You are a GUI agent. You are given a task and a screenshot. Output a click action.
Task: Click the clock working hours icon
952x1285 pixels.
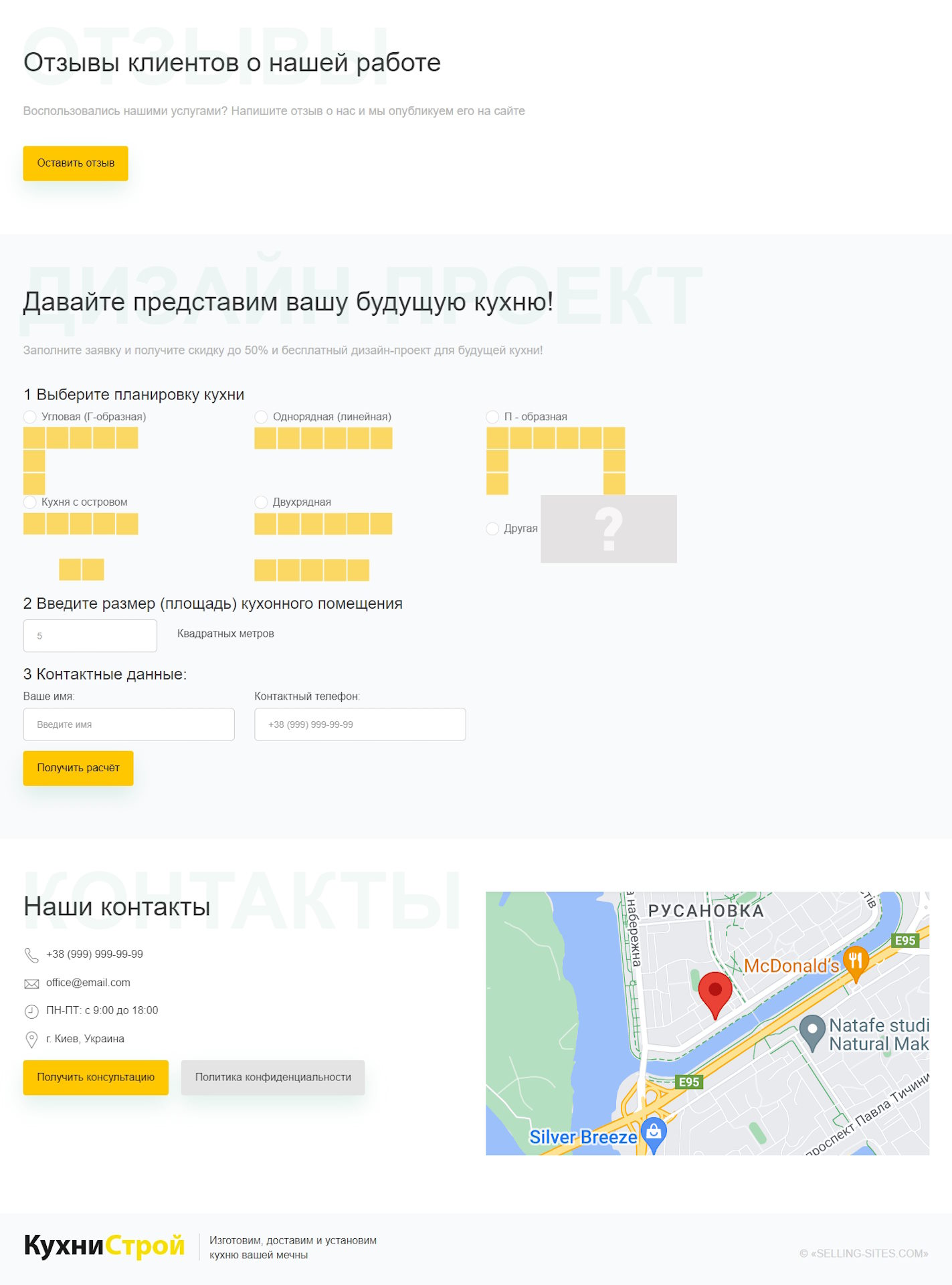point(31,1011)
